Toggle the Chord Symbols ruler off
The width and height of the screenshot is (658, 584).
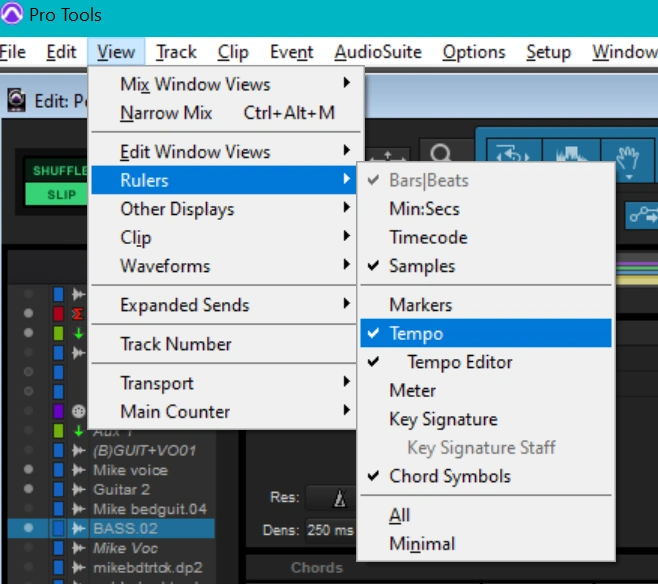(449, 476)
